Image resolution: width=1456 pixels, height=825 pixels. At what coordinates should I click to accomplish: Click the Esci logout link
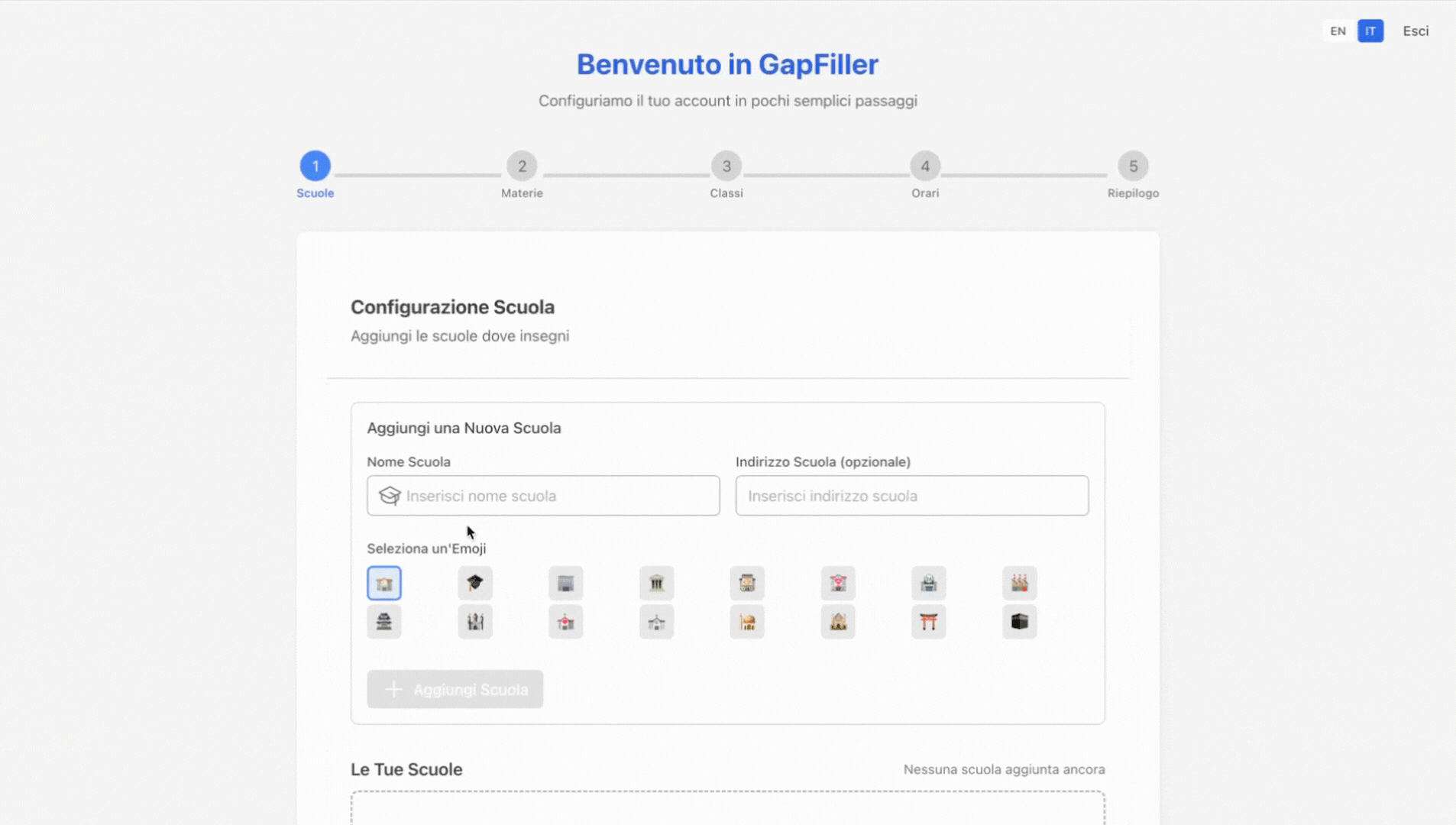1415,31
